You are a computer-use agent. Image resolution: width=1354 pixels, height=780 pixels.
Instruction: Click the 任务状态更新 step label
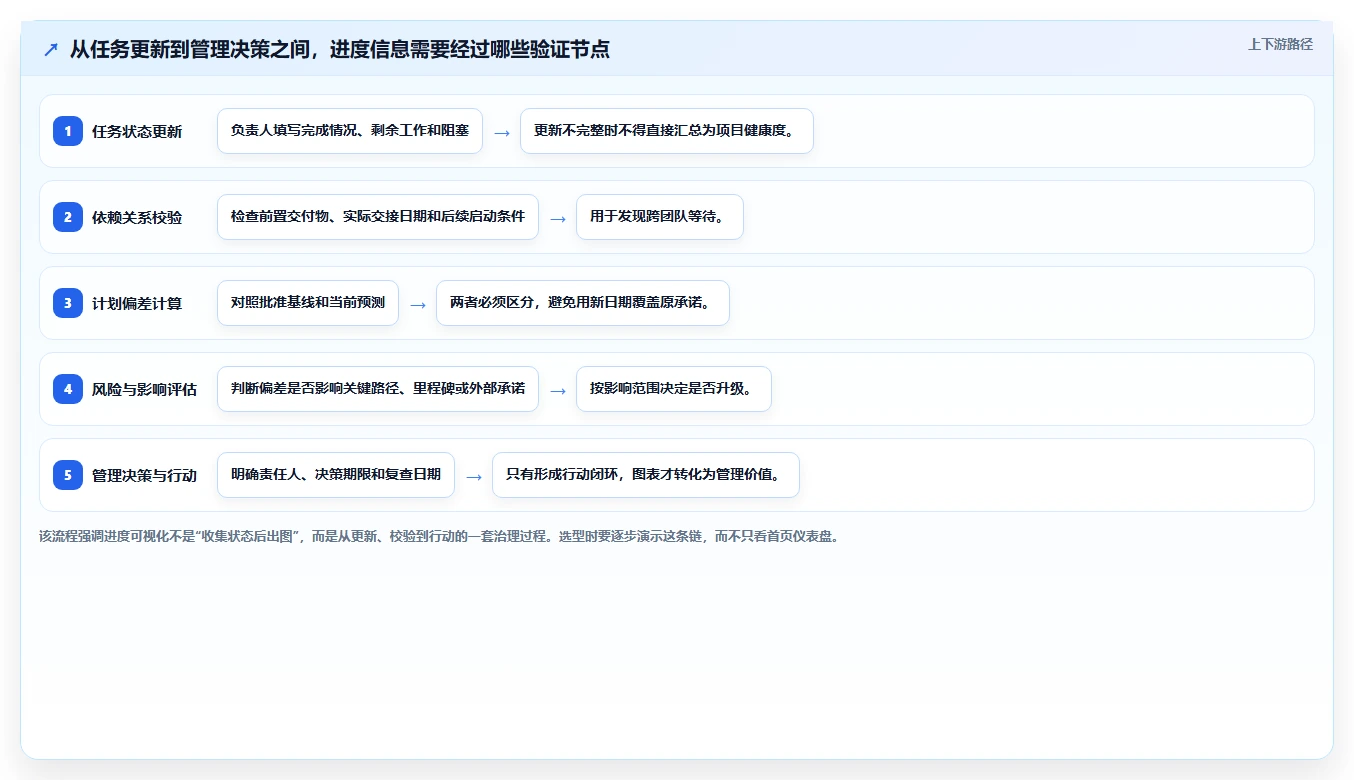point(137,131)
